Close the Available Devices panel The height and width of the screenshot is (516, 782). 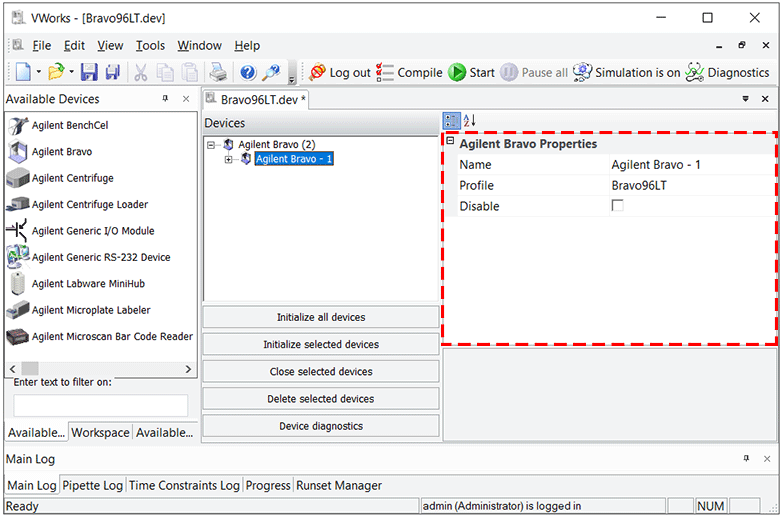(186, 99)
